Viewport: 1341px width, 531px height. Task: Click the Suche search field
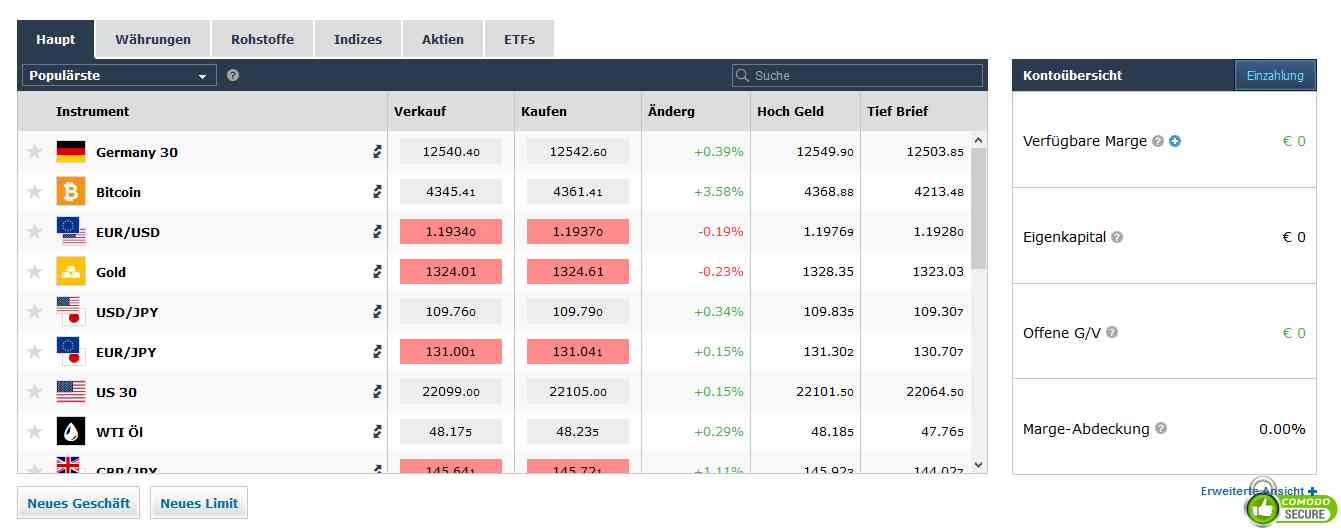click(x=857, y=75)
